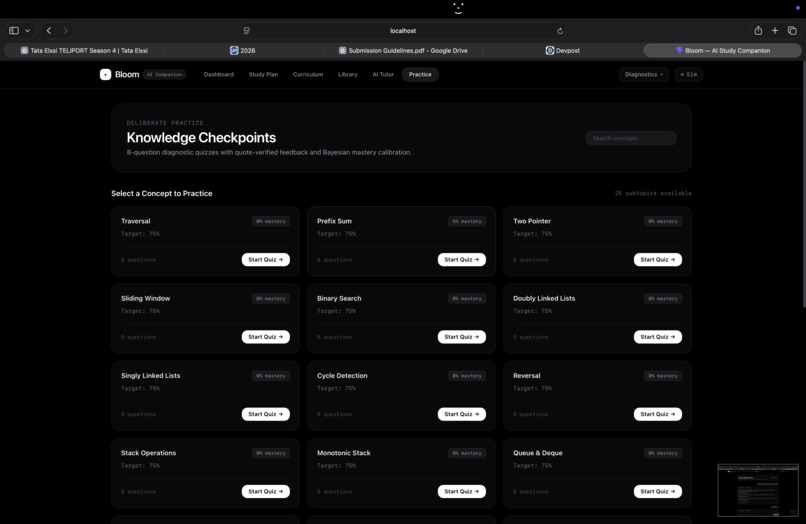Click the Cycle Detection card title
806x524 pixels.
pos(342,376)
